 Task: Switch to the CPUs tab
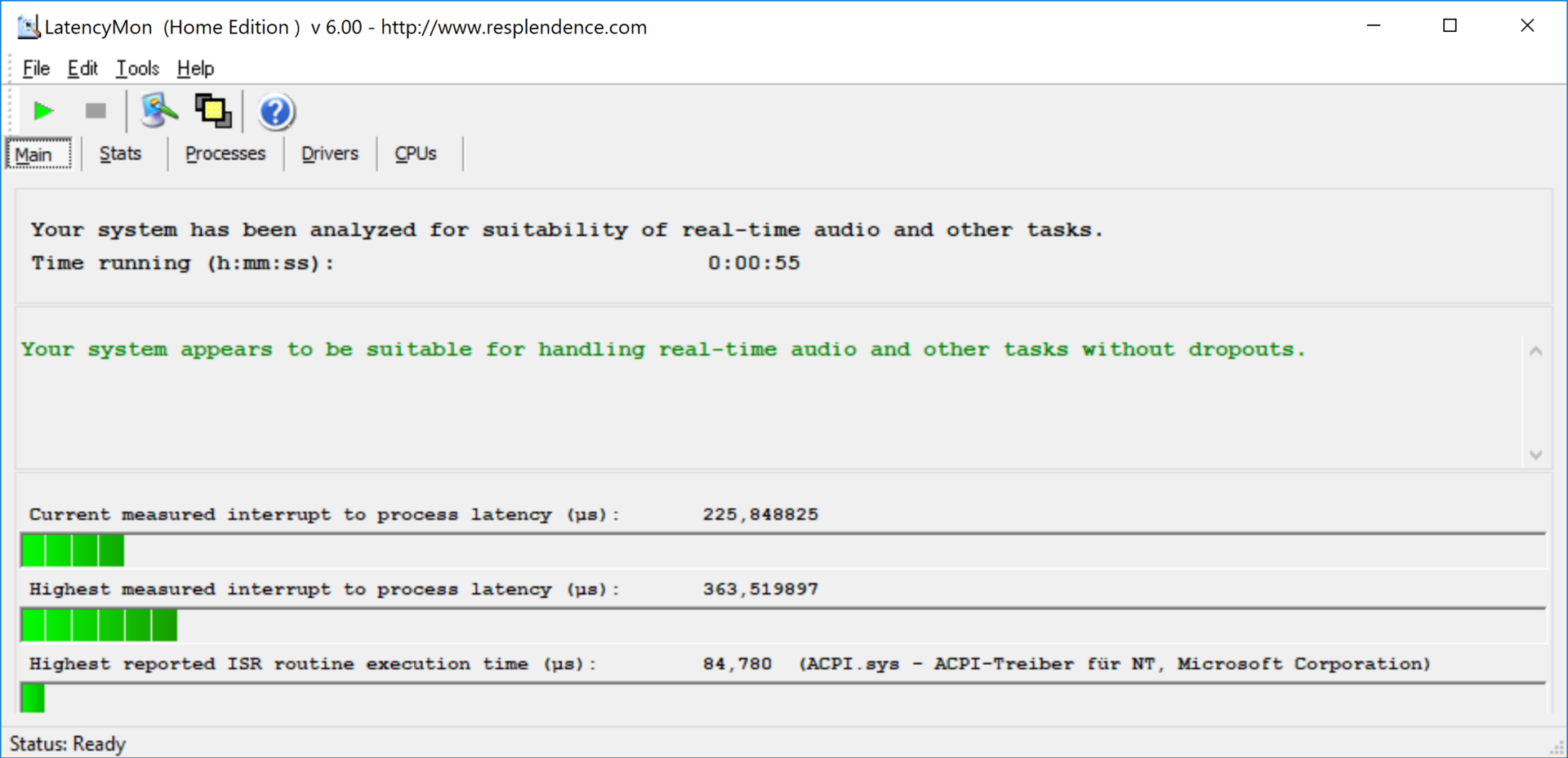pyautogui.click(x=416, y=154)
